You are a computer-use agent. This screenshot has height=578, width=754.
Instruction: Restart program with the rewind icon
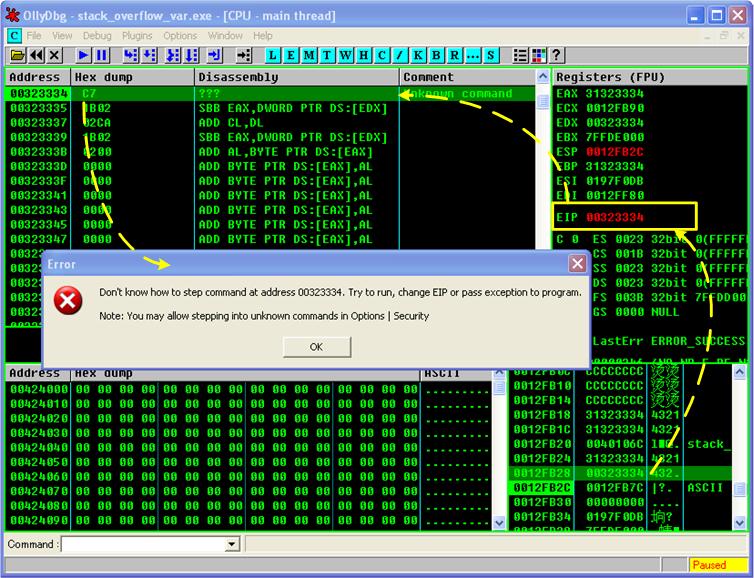coord(37,55)
